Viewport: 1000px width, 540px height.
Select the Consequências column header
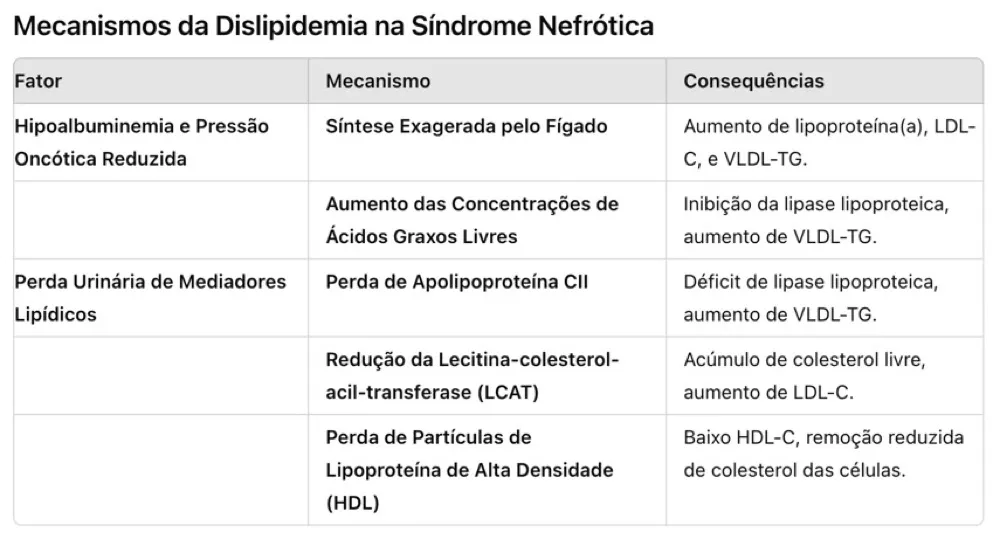[754, 81]
